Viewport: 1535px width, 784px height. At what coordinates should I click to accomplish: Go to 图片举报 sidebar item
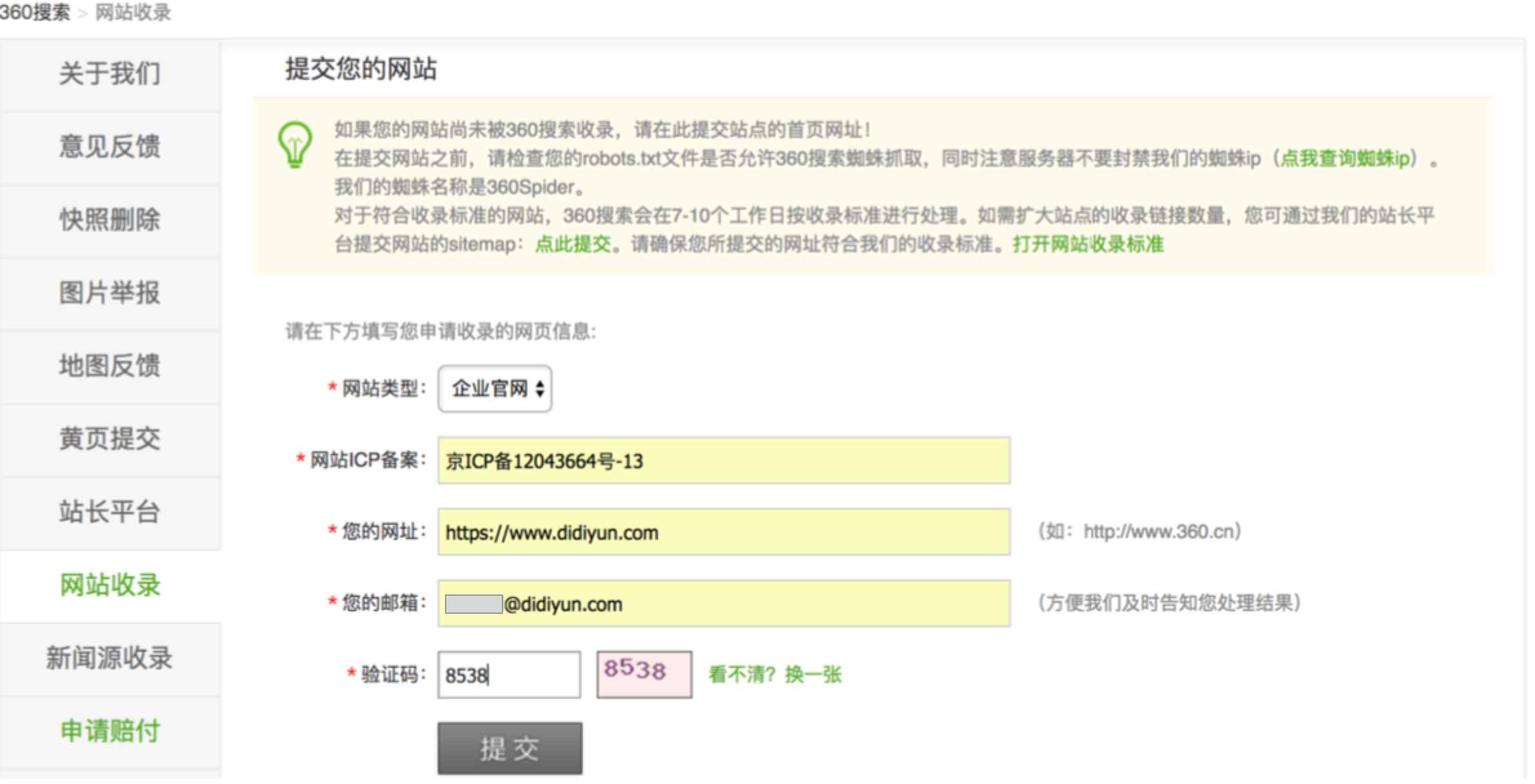pos(110,293)
